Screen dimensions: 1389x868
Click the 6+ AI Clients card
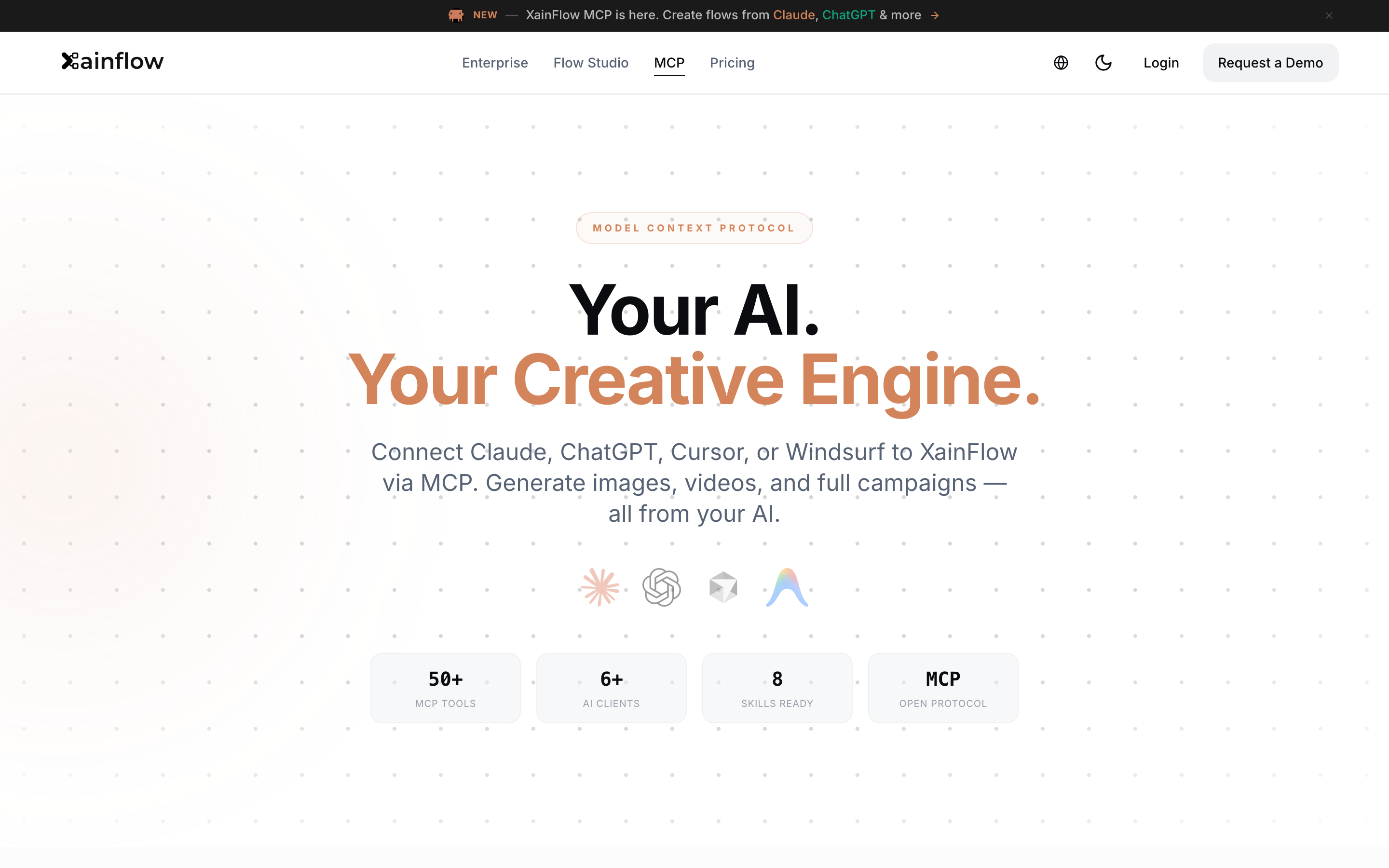(611, 688)
